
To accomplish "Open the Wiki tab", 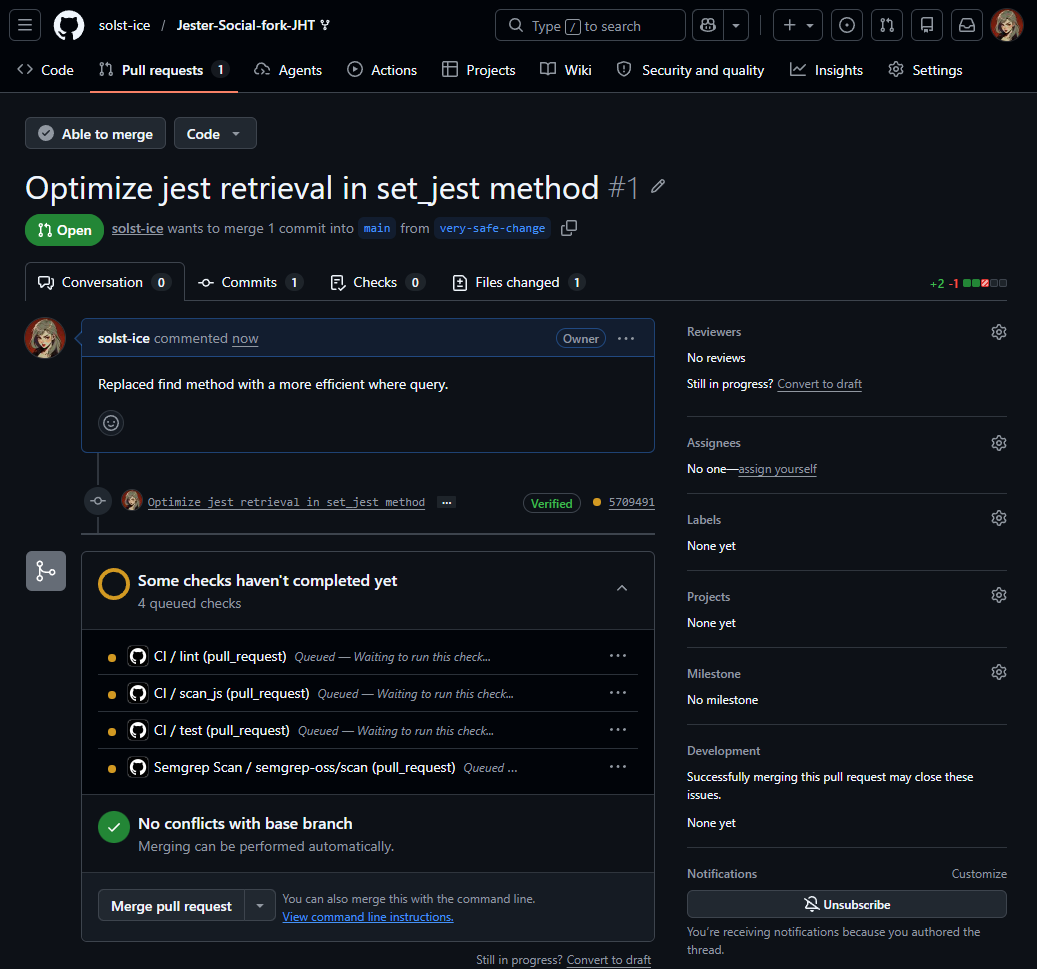I will click(566, 70).
